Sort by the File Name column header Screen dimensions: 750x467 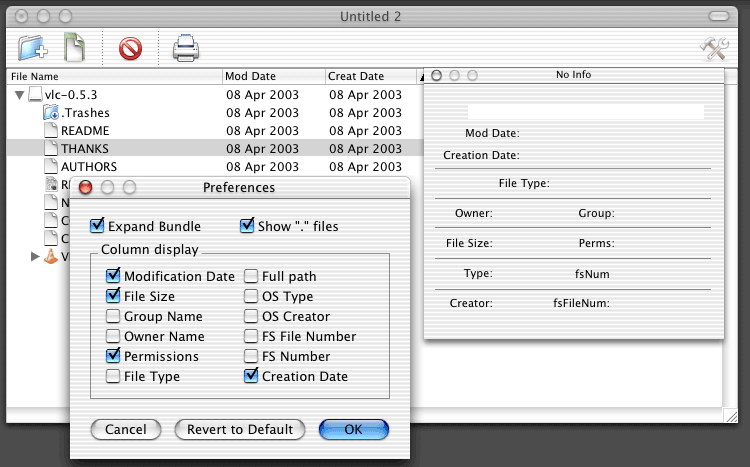click(x=113, y=76)
